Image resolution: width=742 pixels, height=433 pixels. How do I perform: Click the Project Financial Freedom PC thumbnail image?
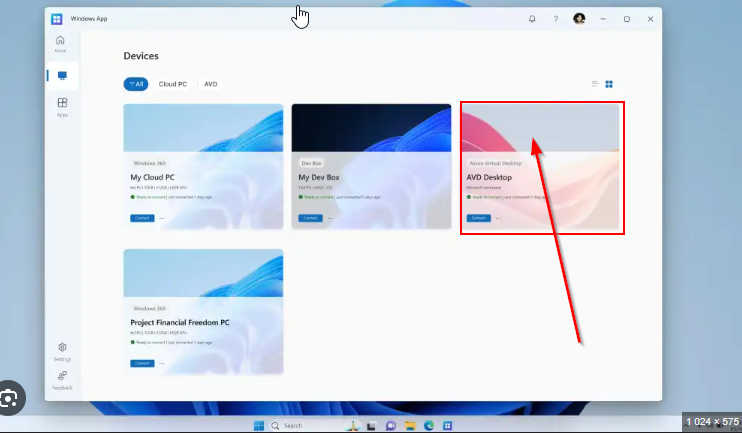click(203, 273)
